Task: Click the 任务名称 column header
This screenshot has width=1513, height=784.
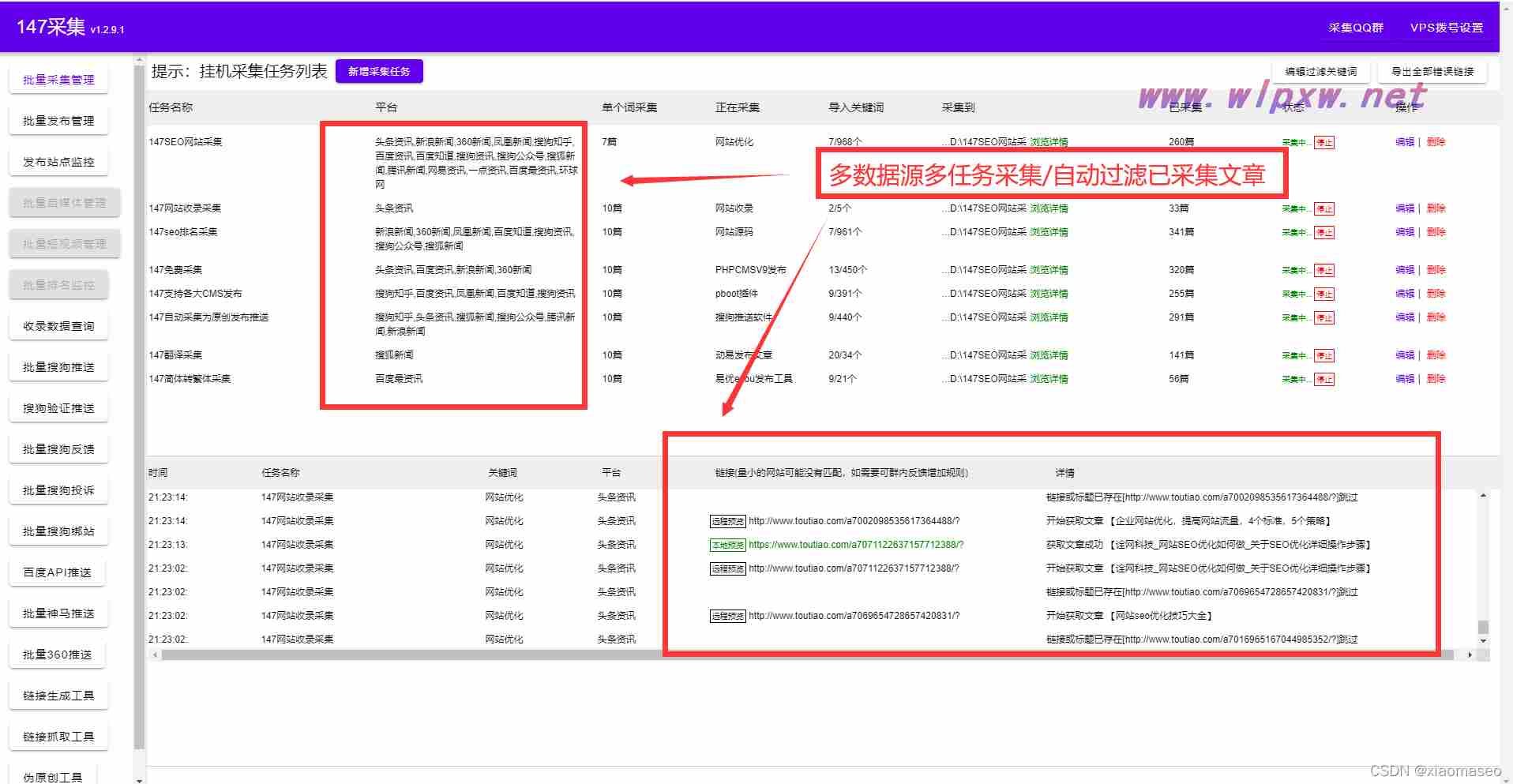Action: (171, 107)
